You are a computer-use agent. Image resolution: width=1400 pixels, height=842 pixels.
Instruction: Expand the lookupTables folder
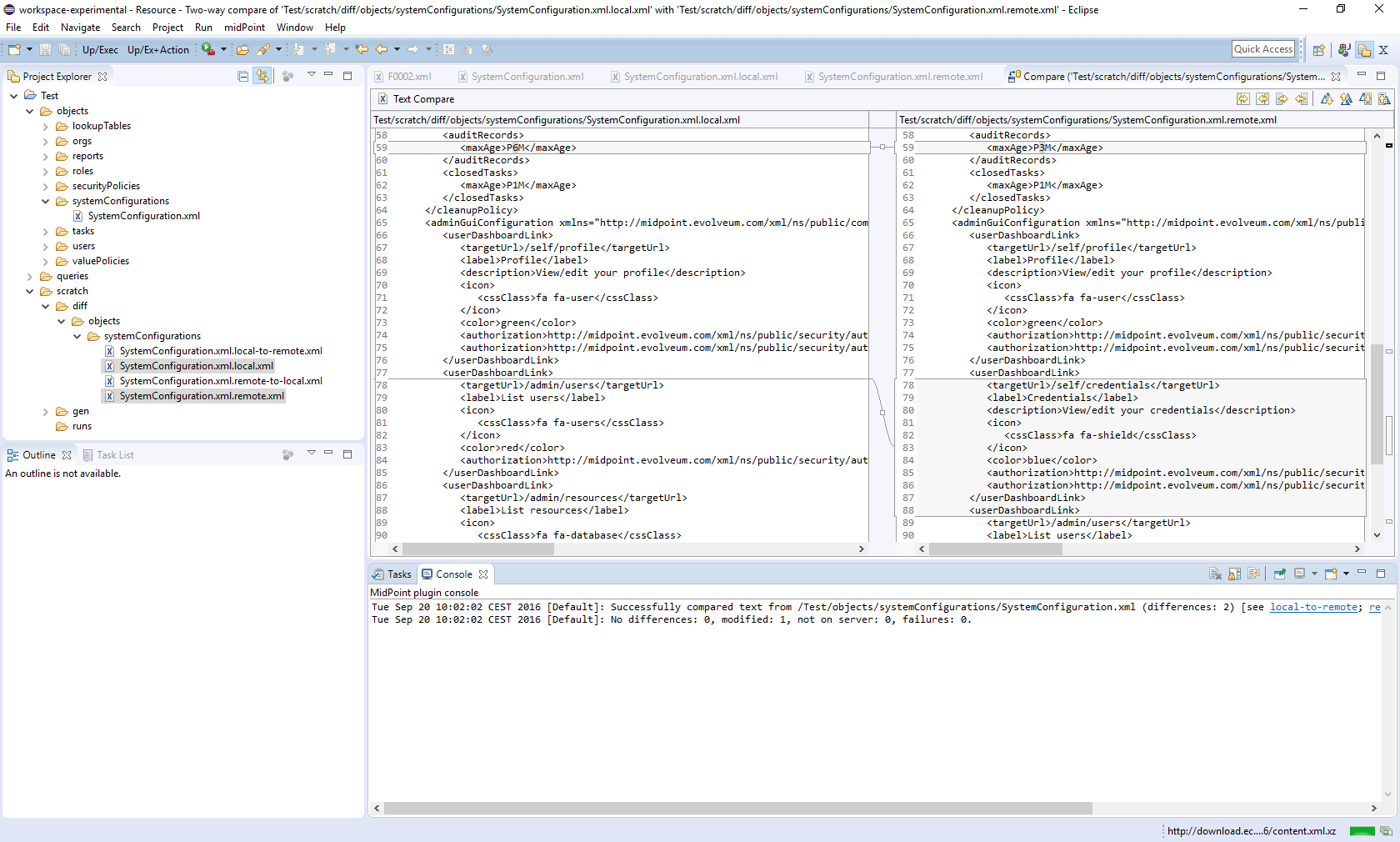(x=46, y=126)
